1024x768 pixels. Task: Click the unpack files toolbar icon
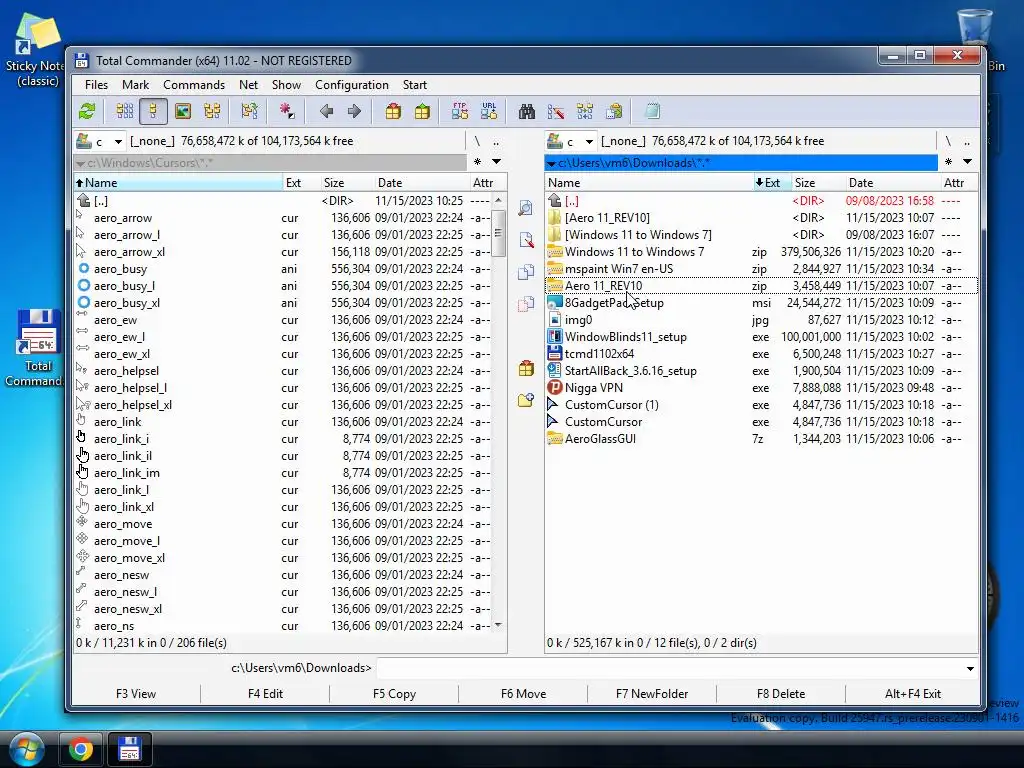[x=423, y=112]
